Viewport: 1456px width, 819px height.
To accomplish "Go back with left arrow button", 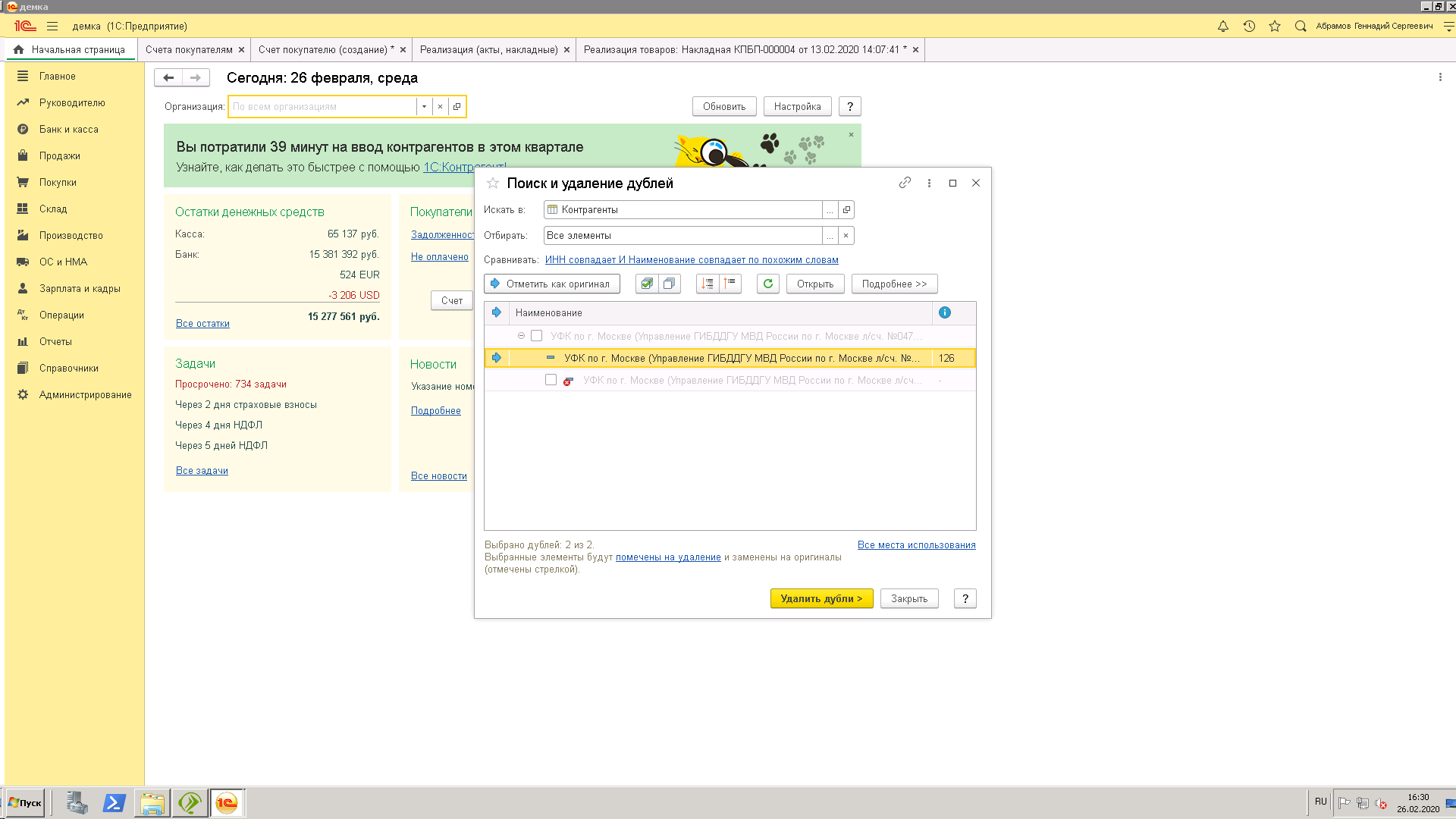I will [168, 77].
